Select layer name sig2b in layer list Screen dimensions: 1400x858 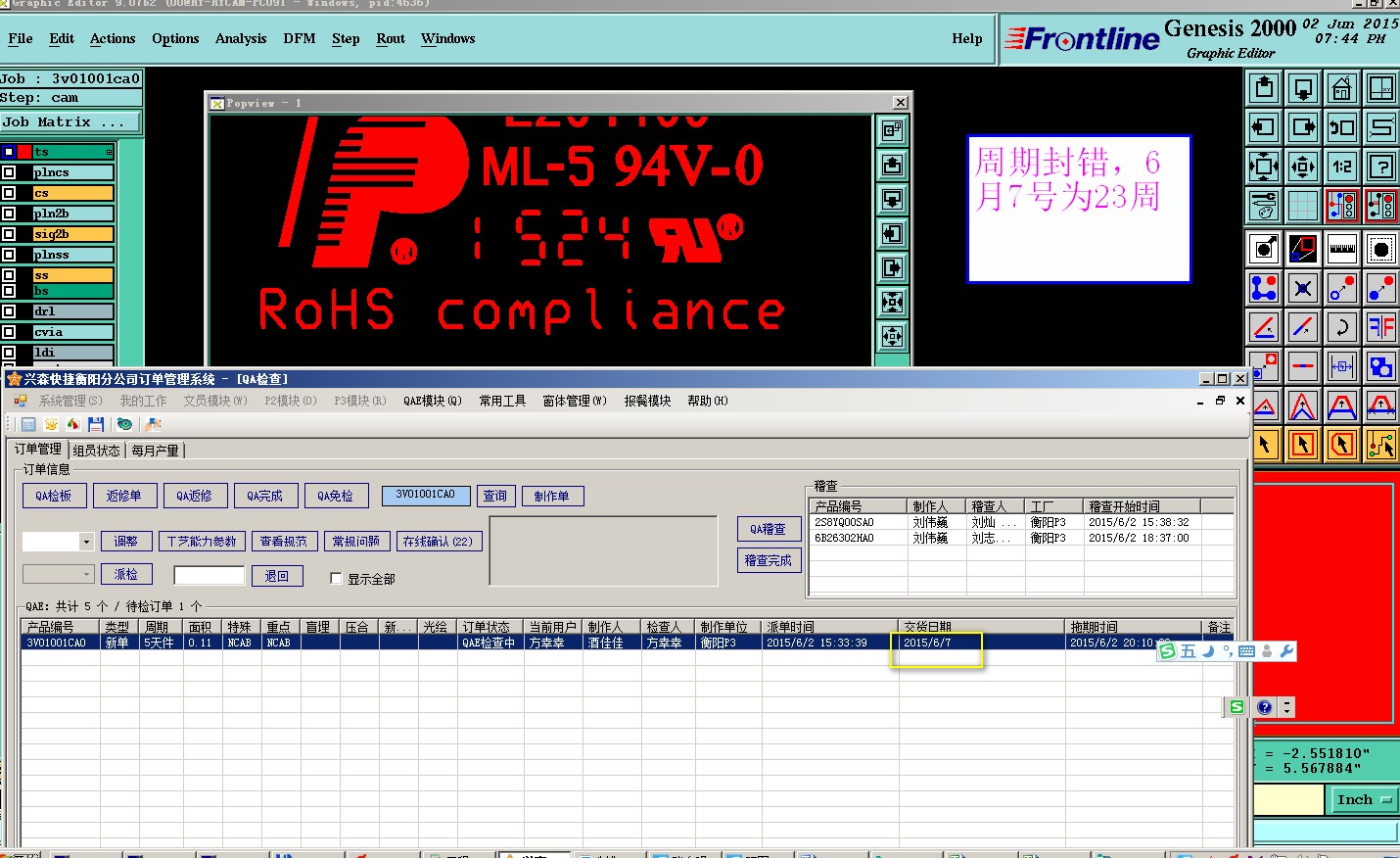click(x=72, y=234)
